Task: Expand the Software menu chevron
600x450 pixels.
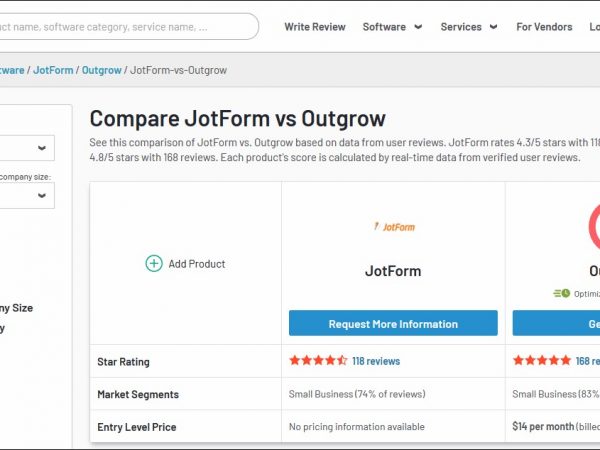Action: 418,27
